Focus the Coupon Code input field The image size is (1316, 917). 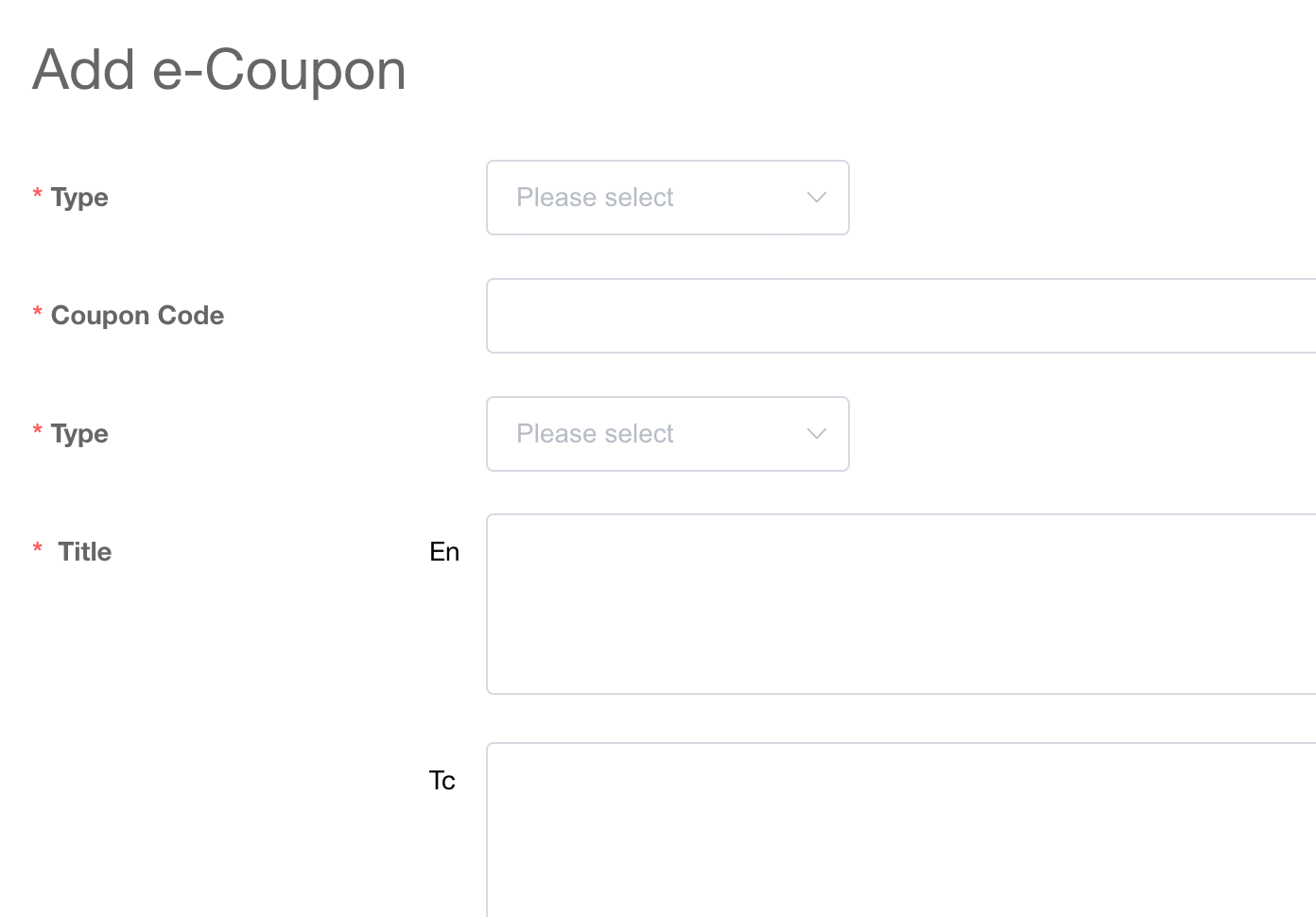[900, 316]
